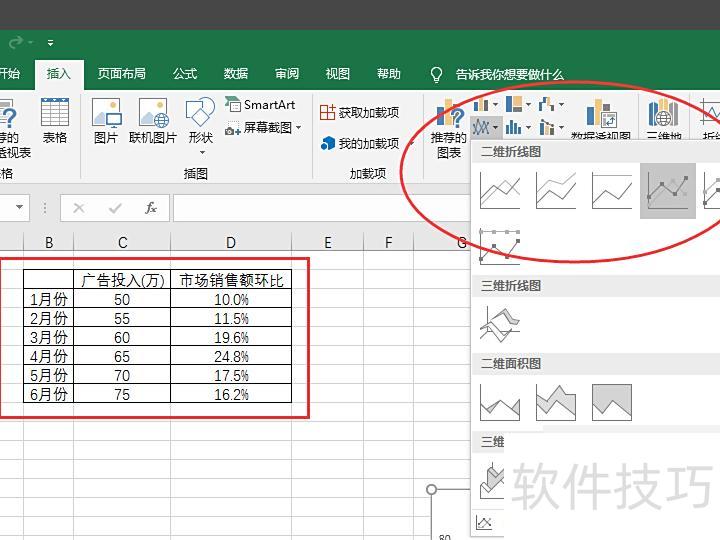720x540 pixels.
Task: Select the basic 2D area chart
Action: [x=500, y=402]
